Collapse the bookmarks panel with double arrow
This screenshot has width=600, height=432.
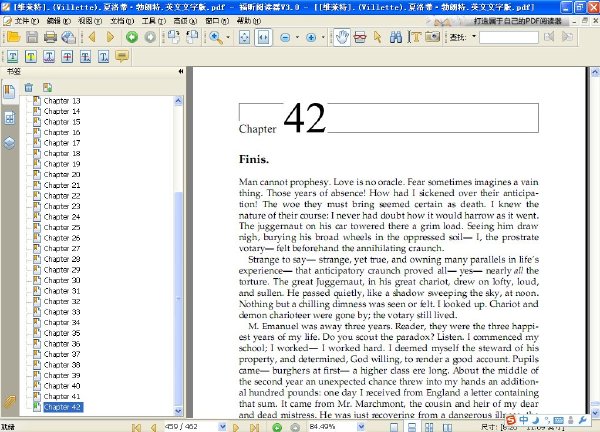[x=181, y=71]
